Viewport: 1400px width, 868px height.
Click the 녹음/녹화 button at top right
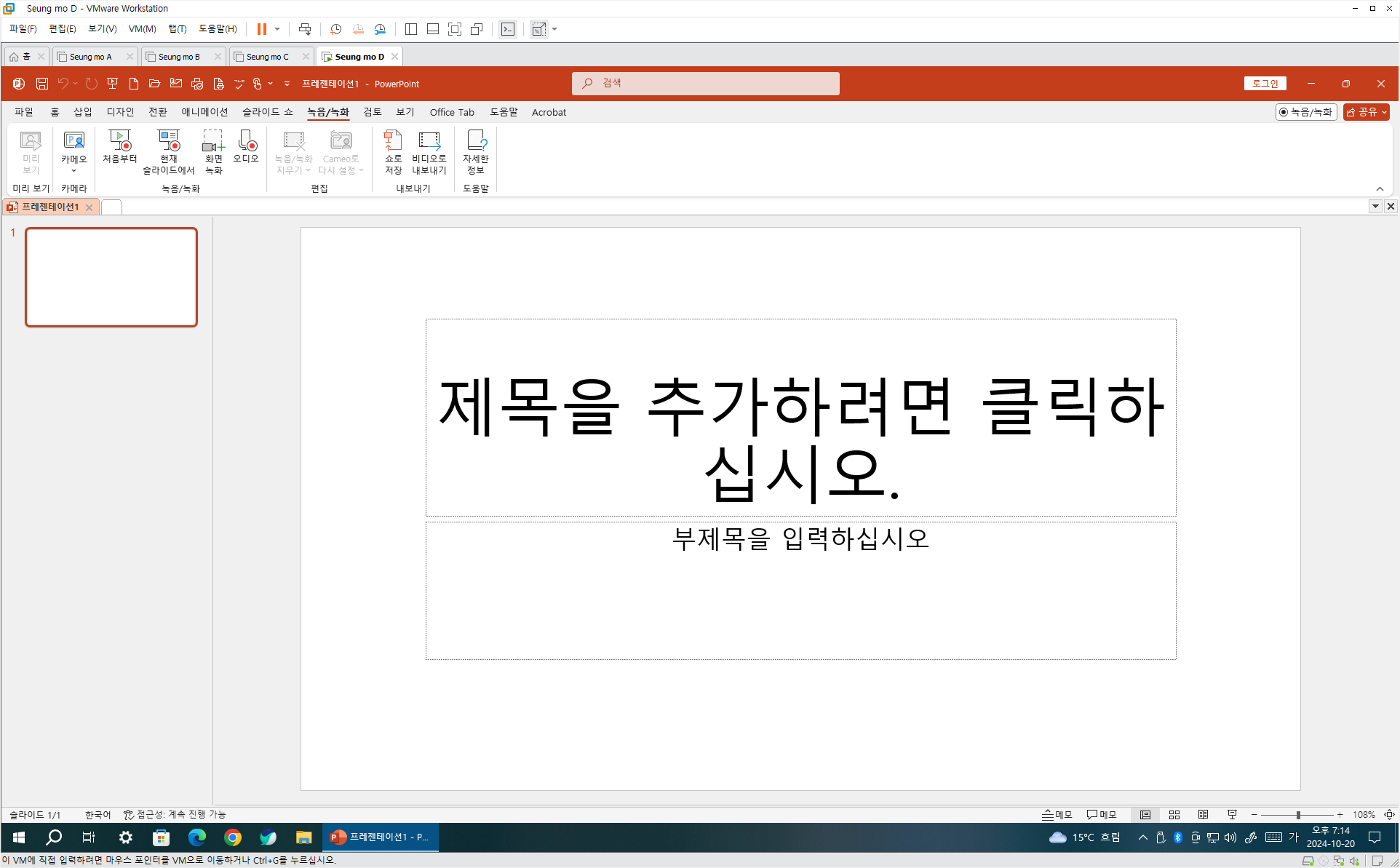[x=1306, y=112]
